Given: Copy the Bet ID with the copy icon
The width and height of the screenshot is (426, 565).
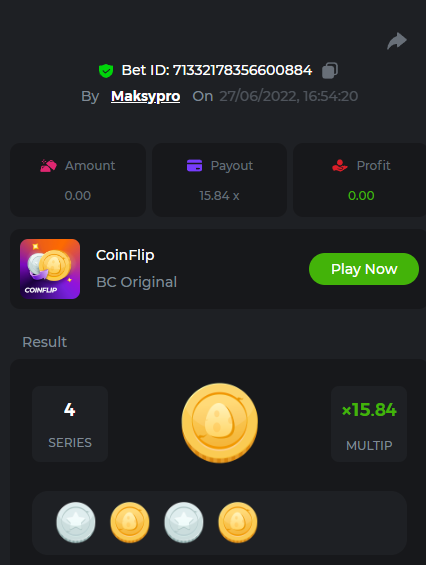Looking at the screenshot, I should point(330,70).
